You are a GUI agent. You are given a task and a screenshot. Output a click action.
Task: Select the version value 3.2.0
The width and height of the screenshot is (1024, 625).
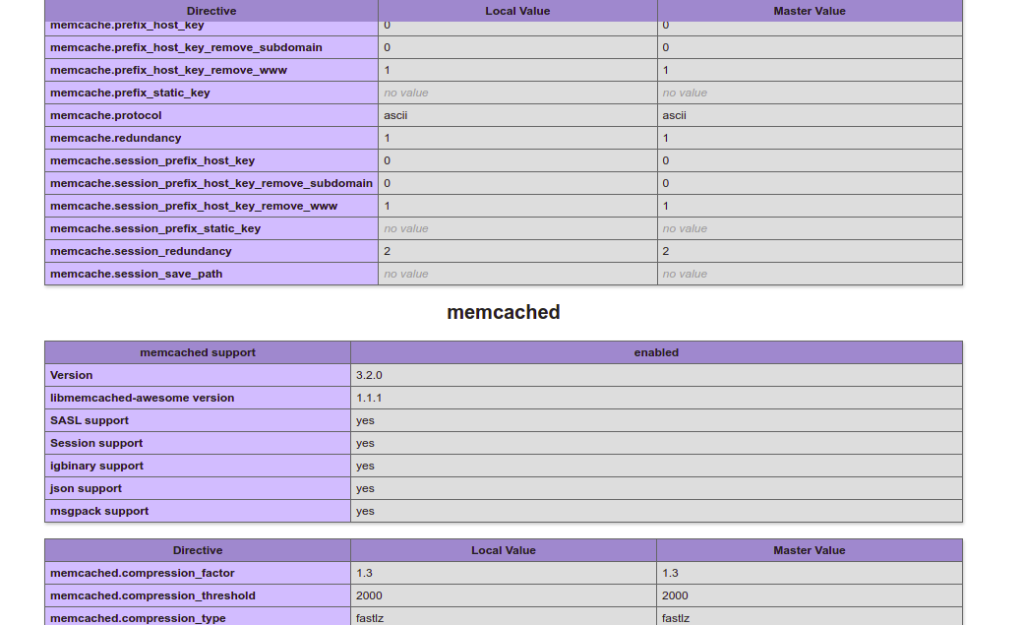369,376
